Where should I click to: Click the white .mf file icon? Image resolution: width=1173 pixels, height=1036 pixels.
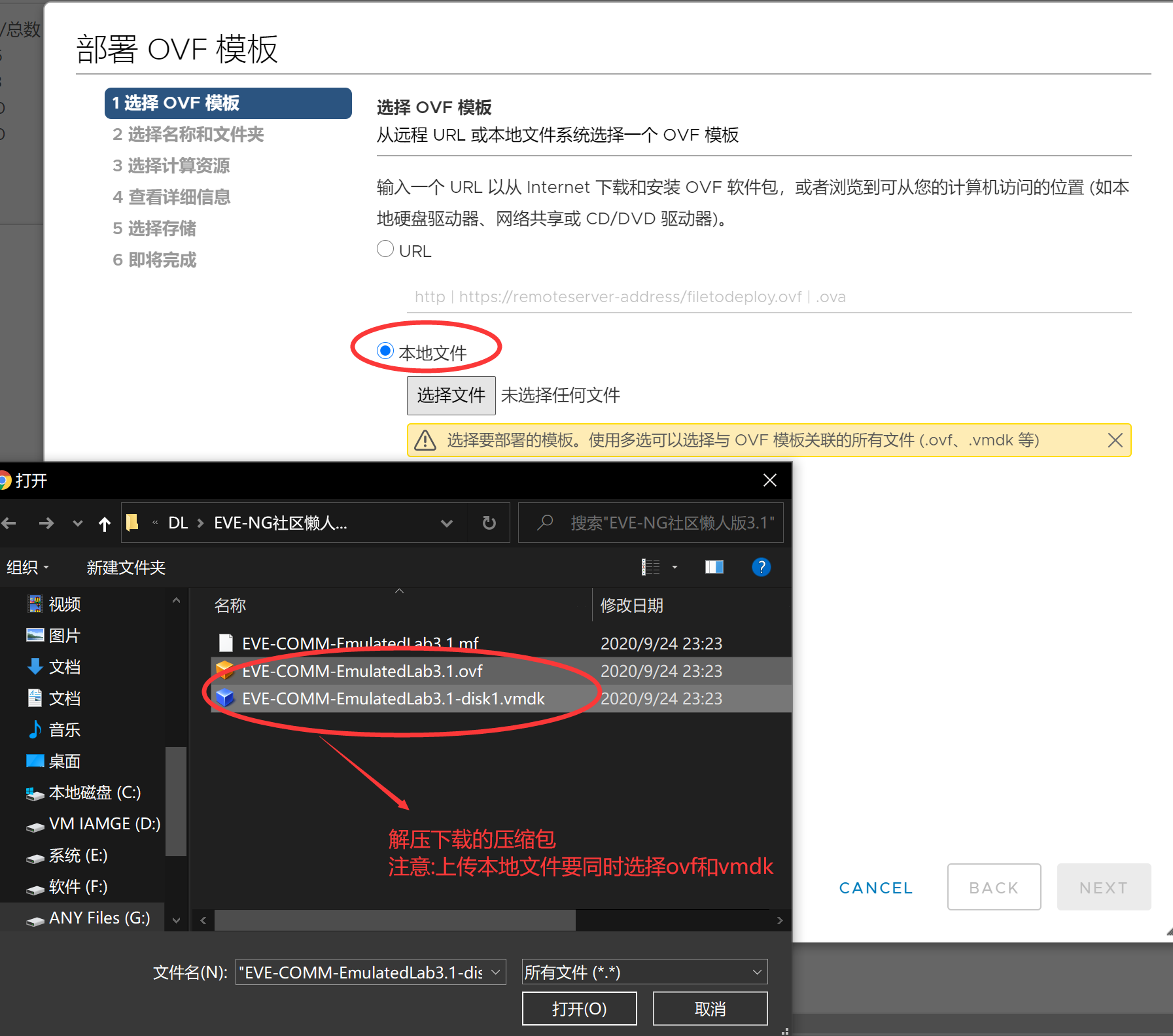226,643
